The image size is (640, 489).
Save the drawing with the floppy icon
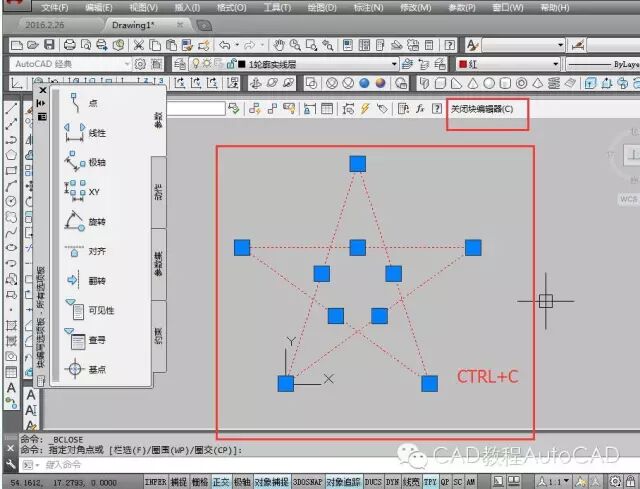pyautogui.click(x=49, y=44)
